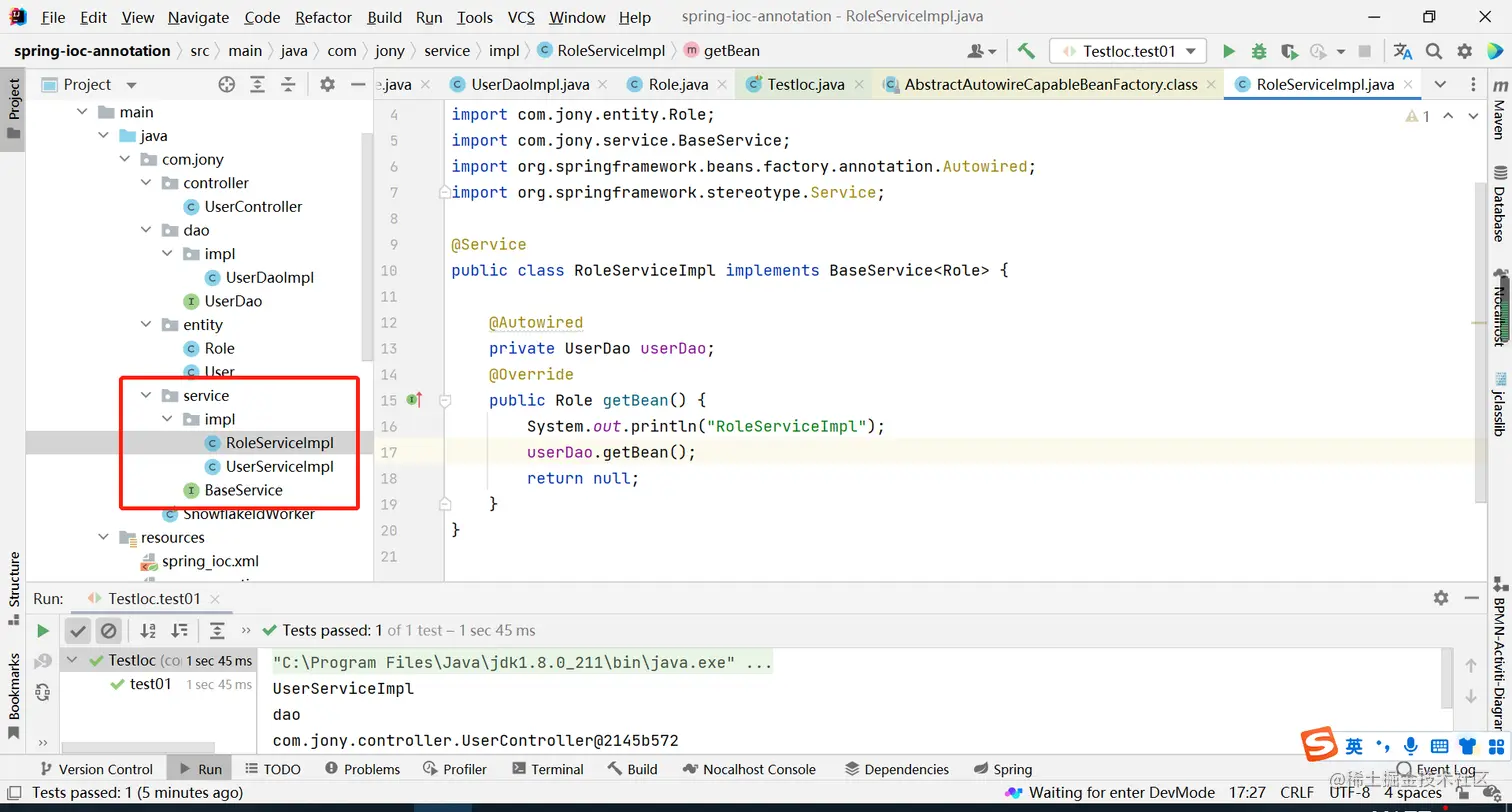Select opened file in Project tree icon

tap(227, 85)
